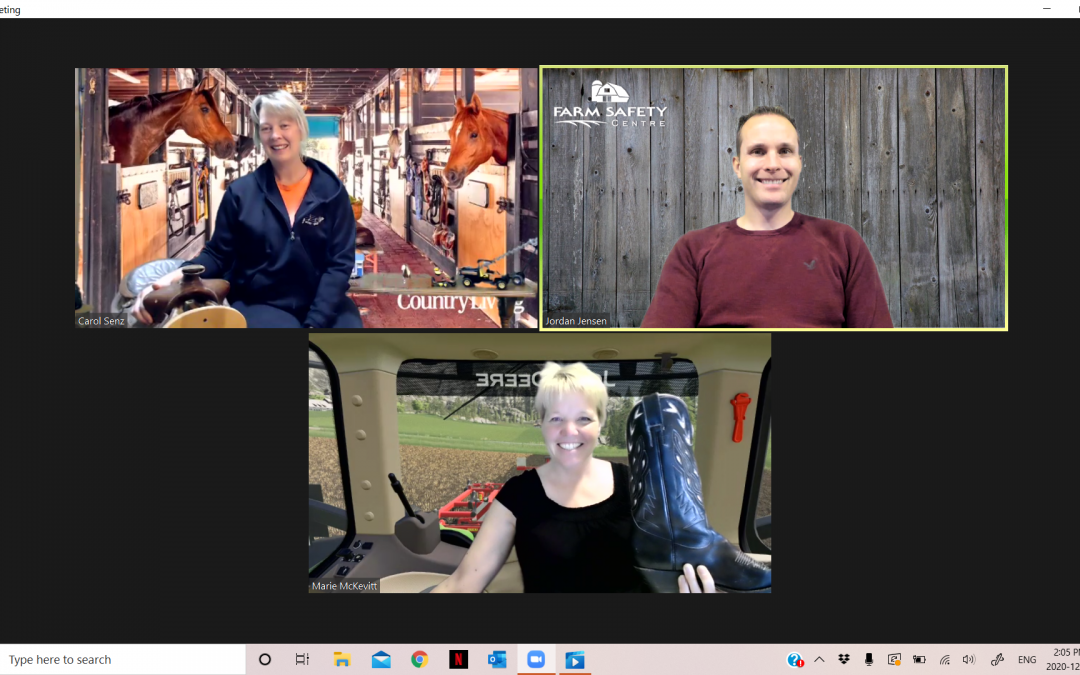Open Task View from taskbar
The height and width of the screenshot is (675, 1080).
tap(302, 660)
